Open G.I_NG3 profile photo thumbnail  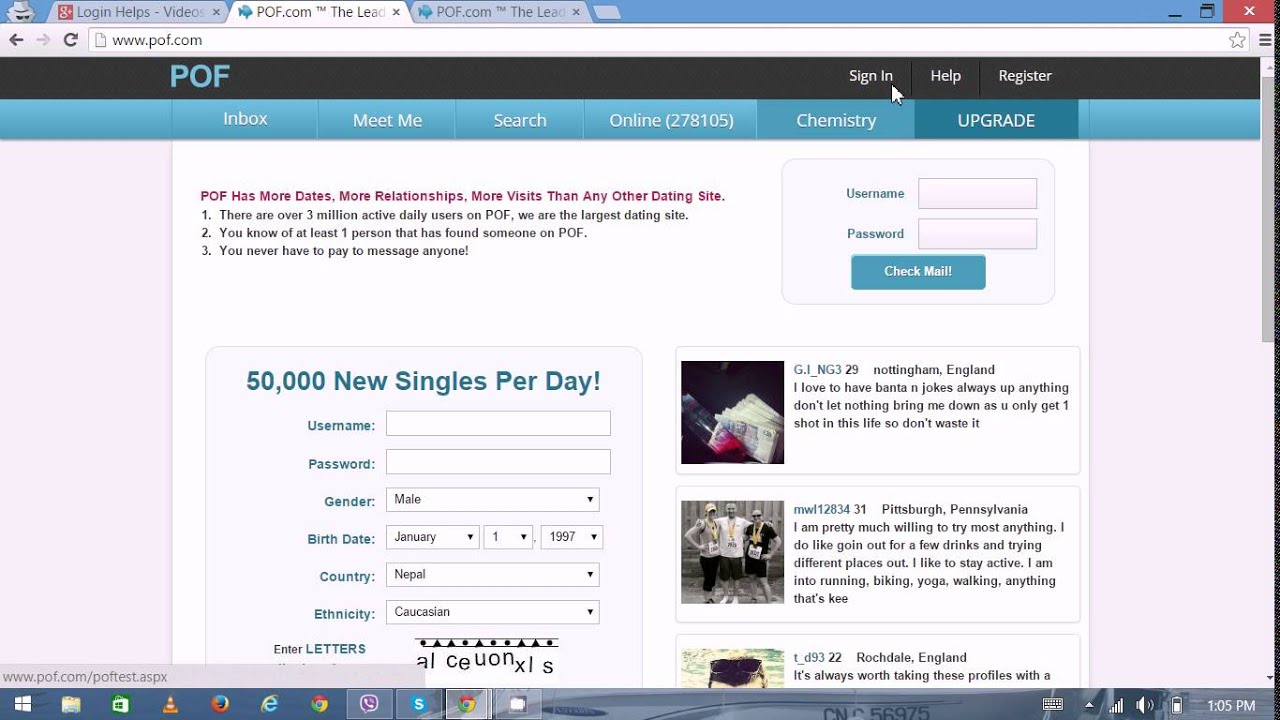[732, 412]
